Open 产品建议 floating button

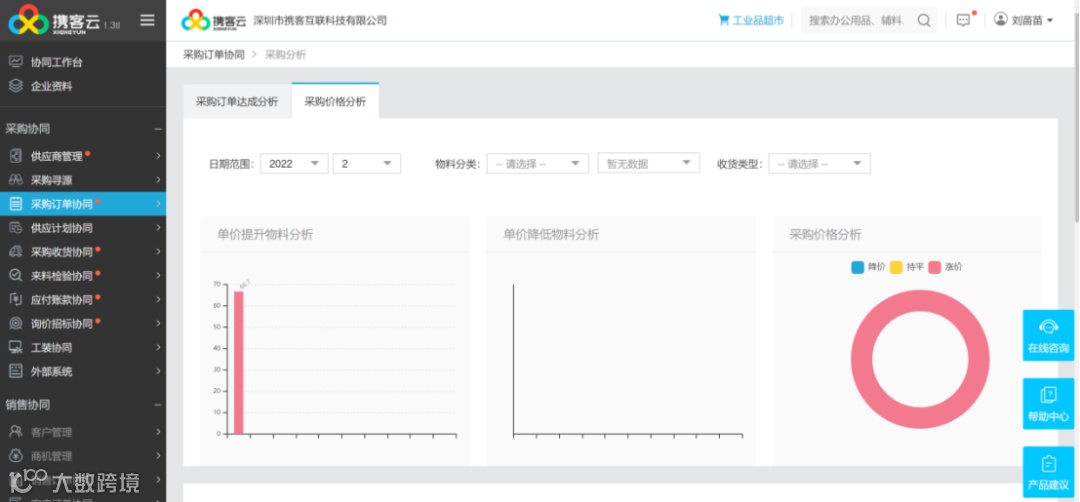(x=1048, y=472)
